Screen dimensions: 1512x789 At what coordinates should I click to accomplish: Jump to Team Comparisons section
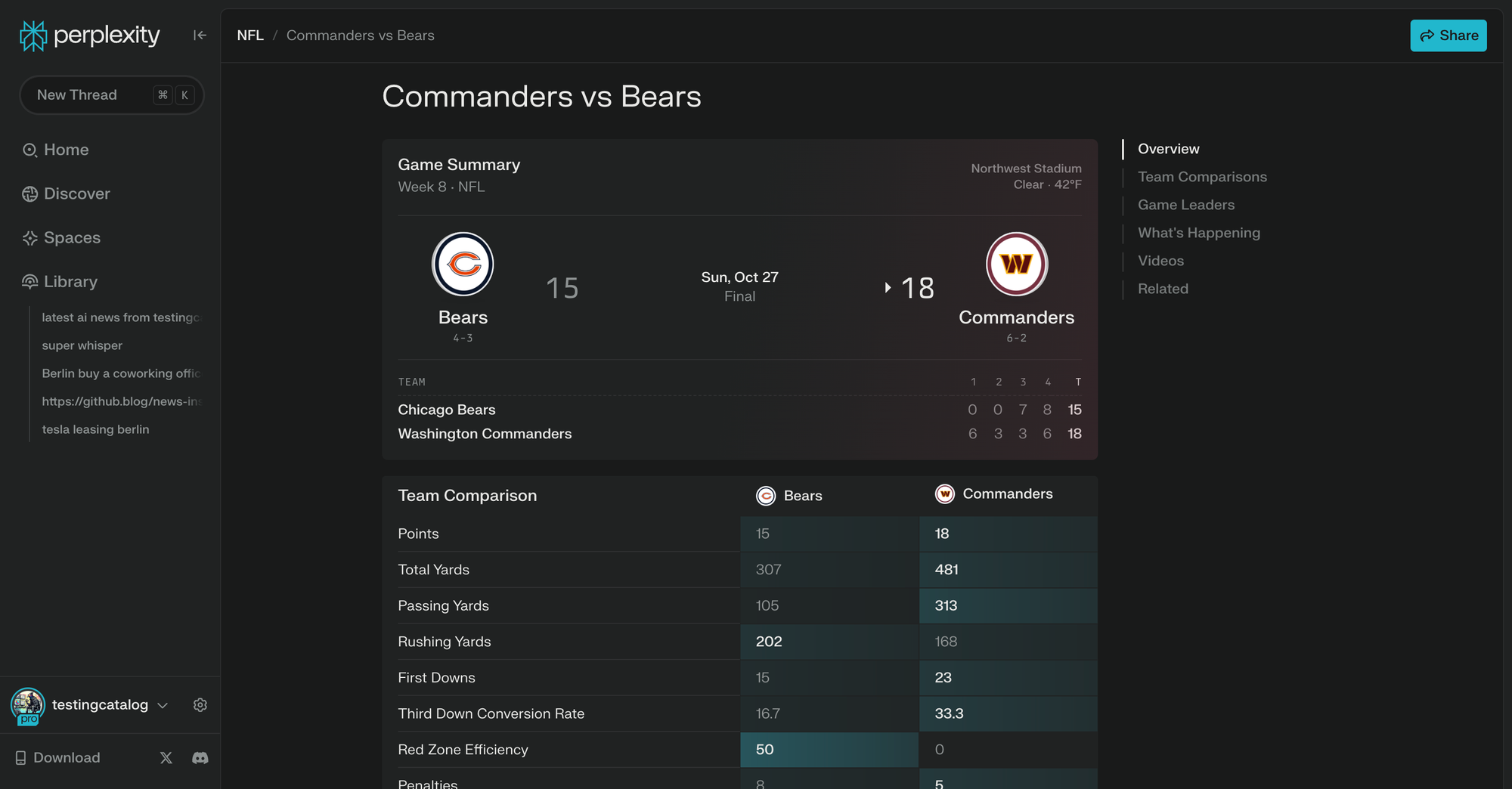click(1202, 177)
